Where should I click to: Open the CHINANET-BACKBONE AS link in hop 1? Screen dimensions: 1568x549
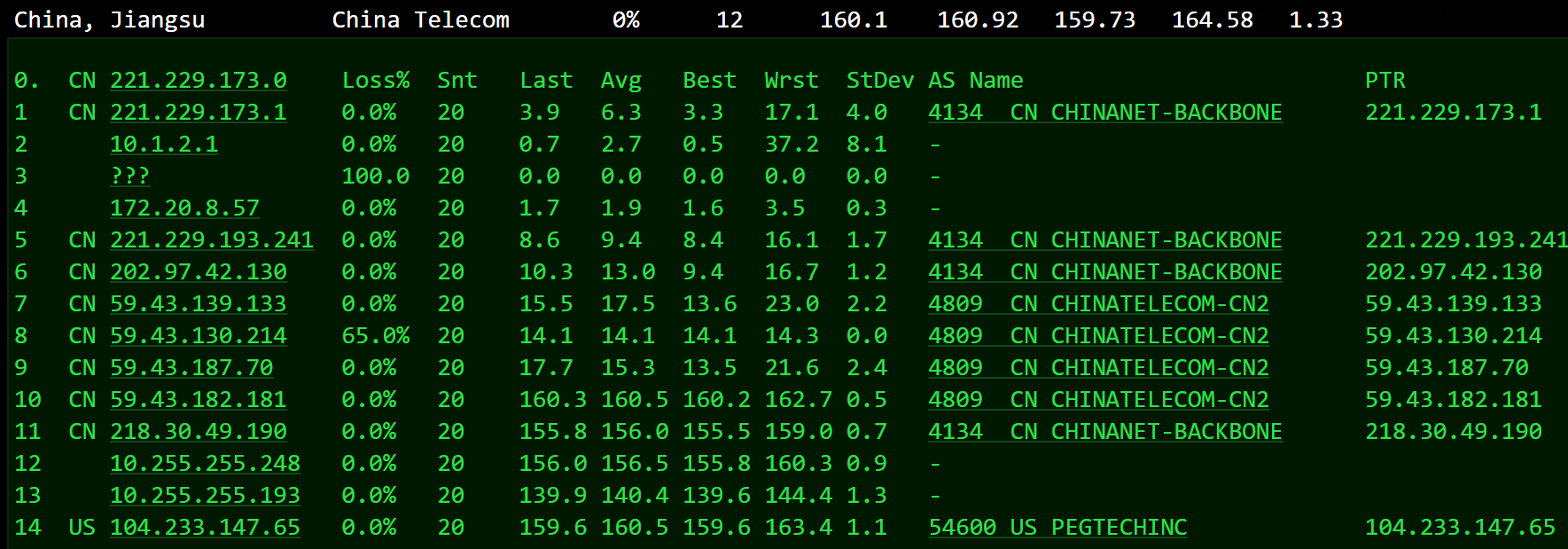click(1105, 113)
